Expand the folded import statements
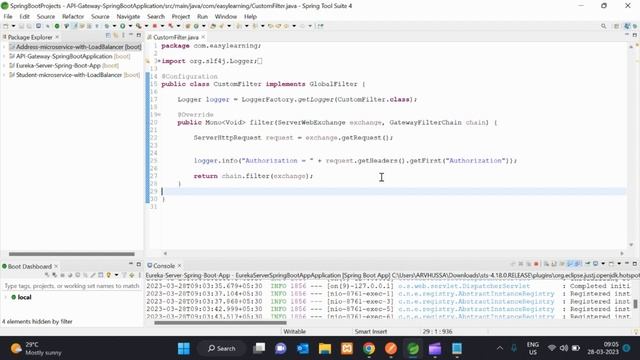The image size is (640, 360). (158, 61)
